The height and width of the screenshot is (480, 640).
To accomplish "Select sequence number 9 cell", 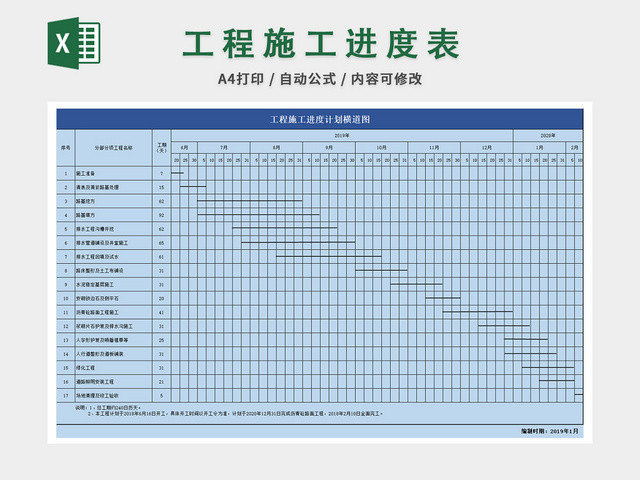I will (66, 284).
